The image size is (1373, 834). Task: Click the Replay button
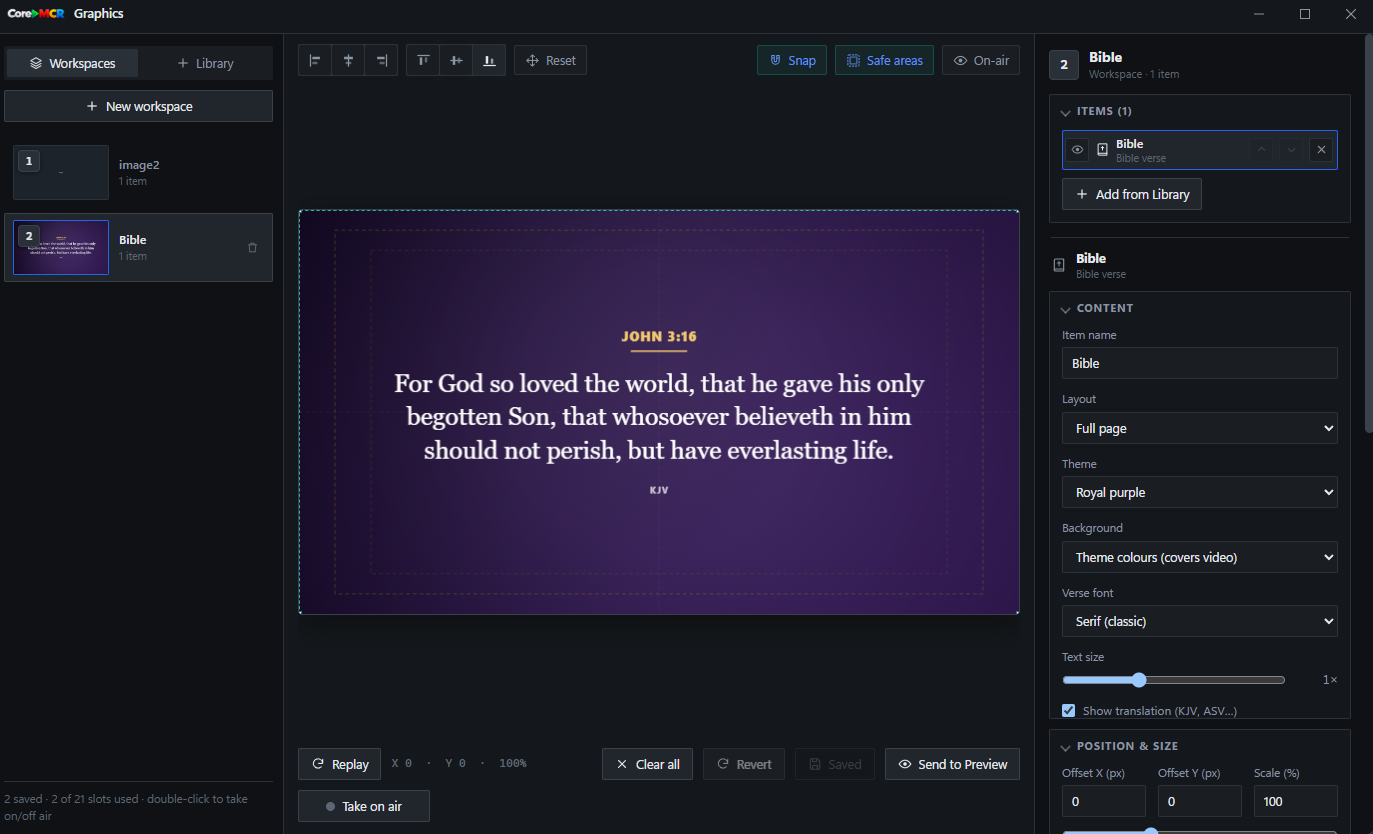point(340,764)
